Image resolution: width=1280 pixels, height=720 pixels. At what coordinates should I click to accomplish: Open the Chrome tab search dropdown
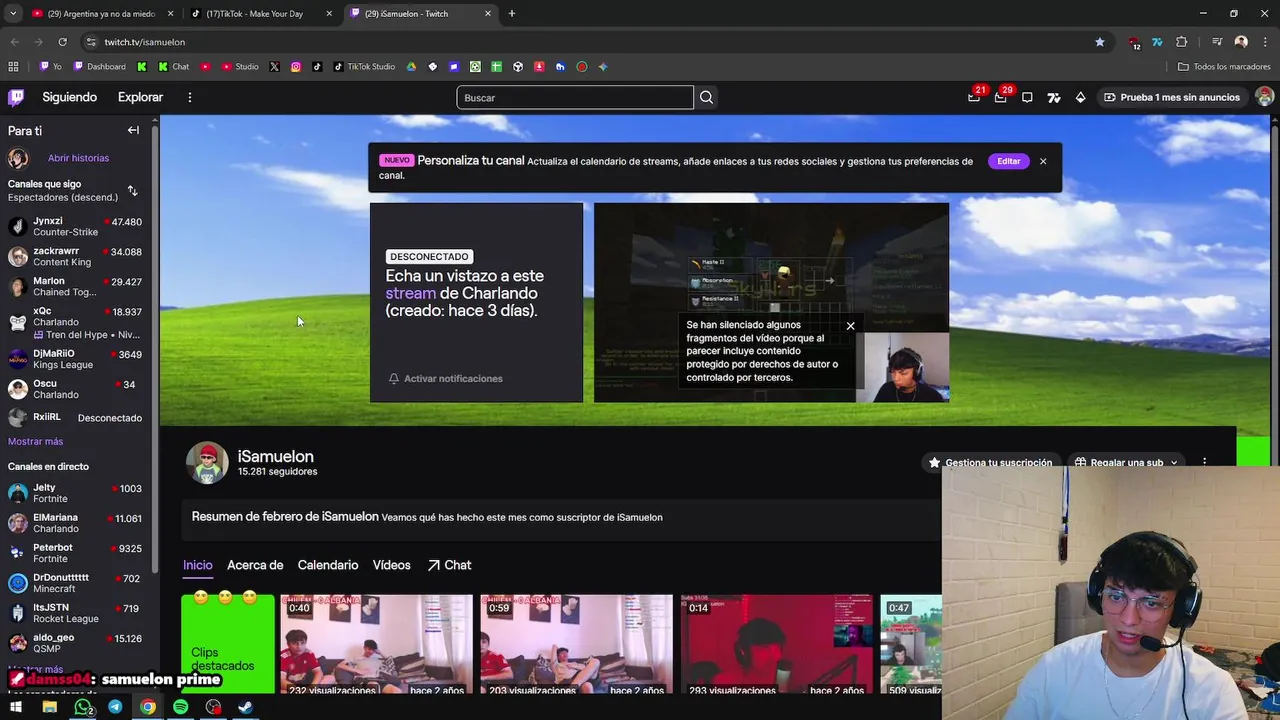tap(13, 13)
